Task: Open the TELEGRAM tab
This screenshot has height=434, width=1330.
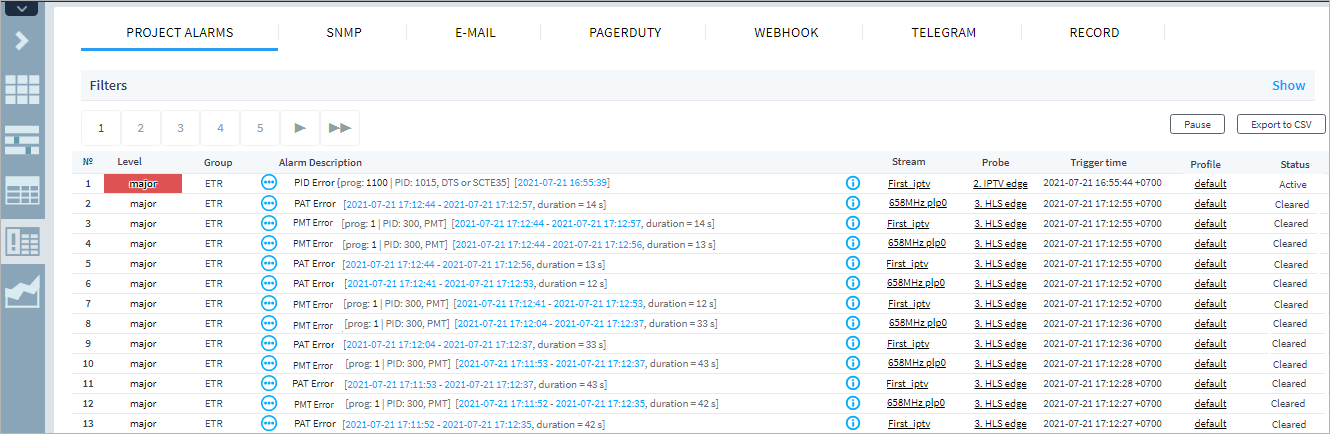Action: click(x=943, y=33)
